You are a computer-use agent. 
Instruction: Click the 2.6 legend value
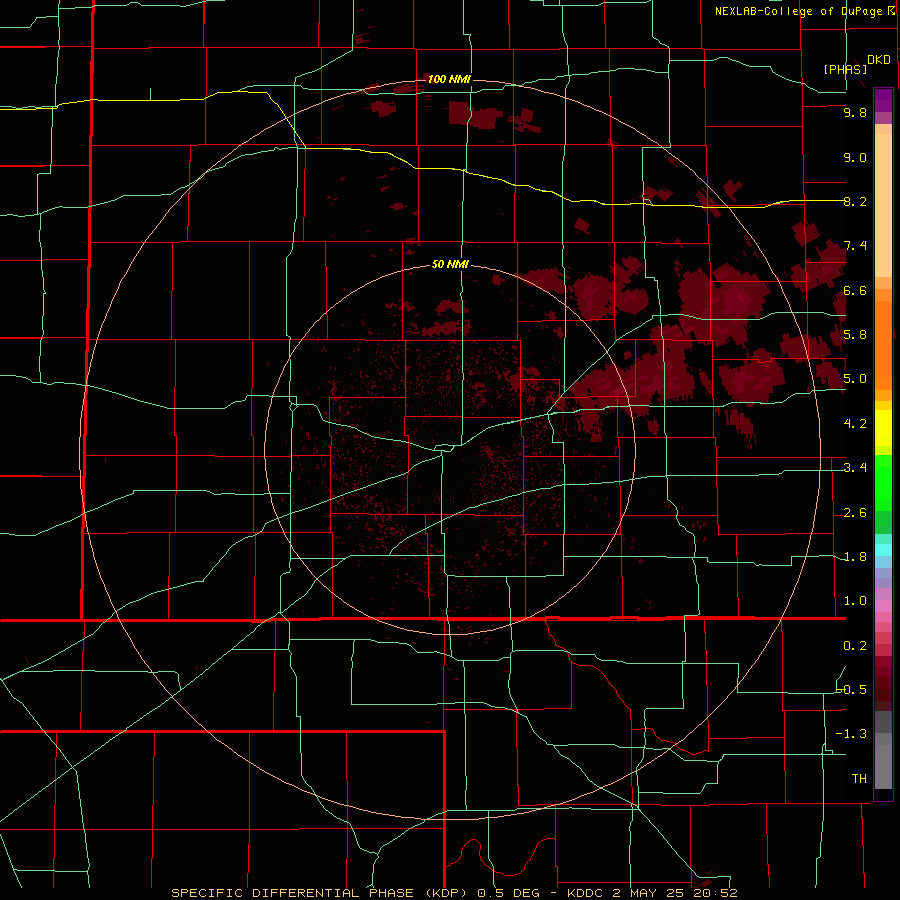point(855,513)
